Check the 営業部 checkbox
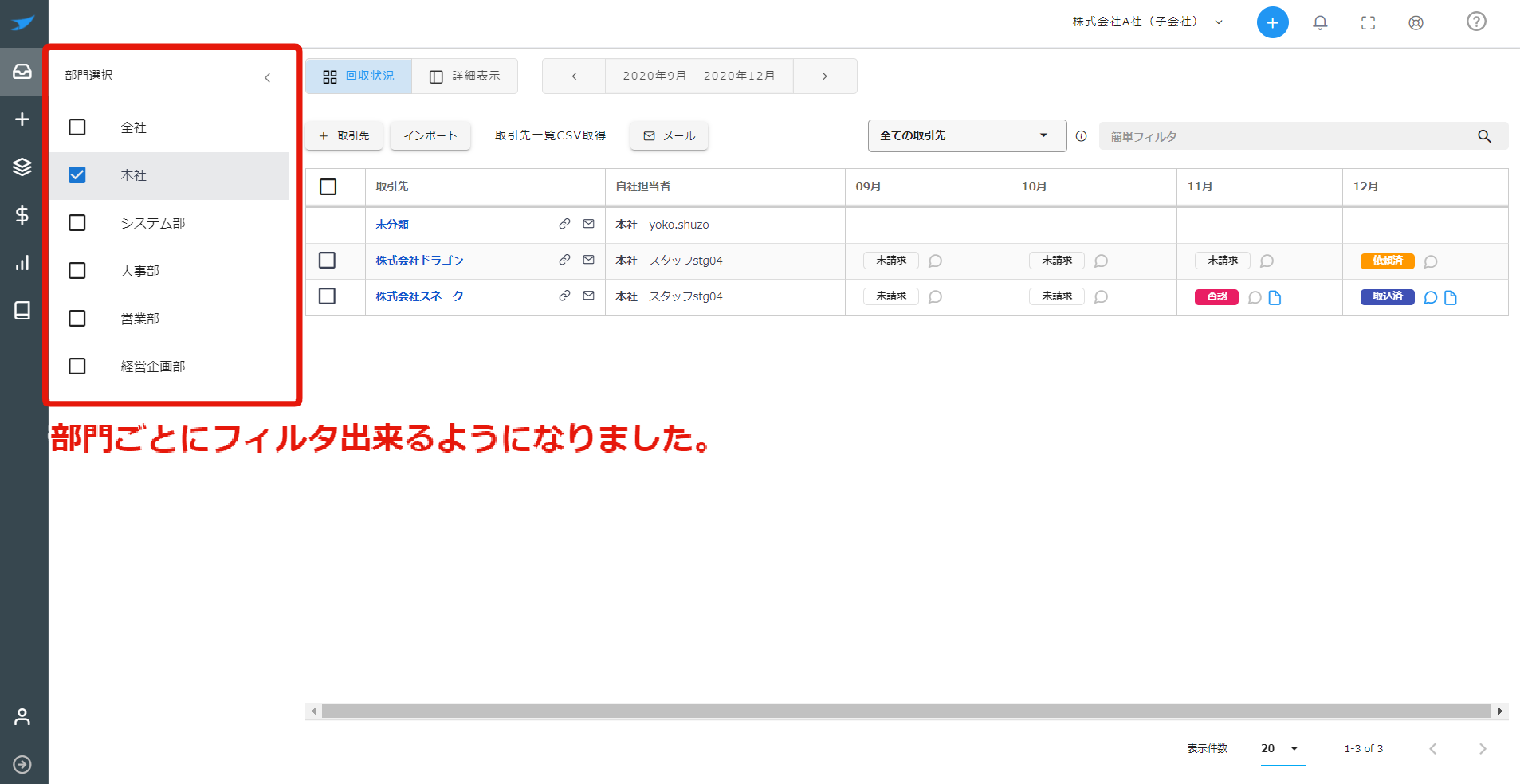Viewport: 1520px width, 784px height. [x=77, y=319]
